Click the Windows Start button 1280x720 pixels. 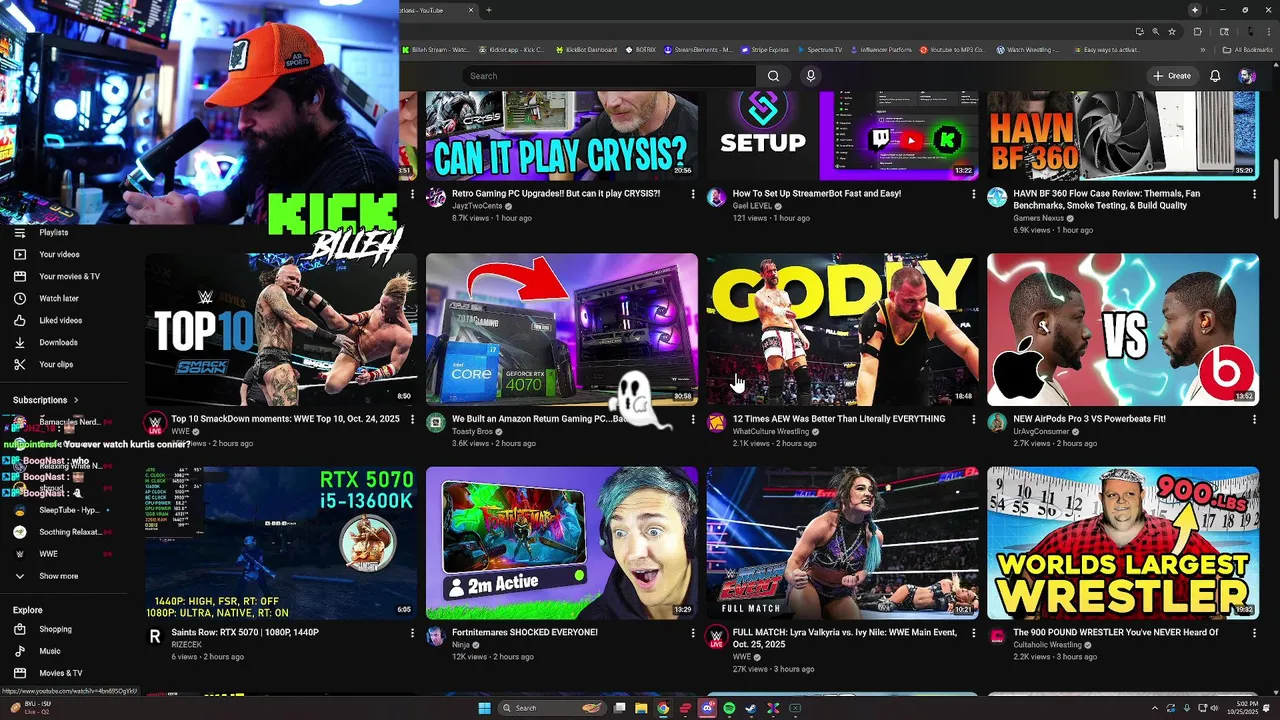click(x=485, y=708)
